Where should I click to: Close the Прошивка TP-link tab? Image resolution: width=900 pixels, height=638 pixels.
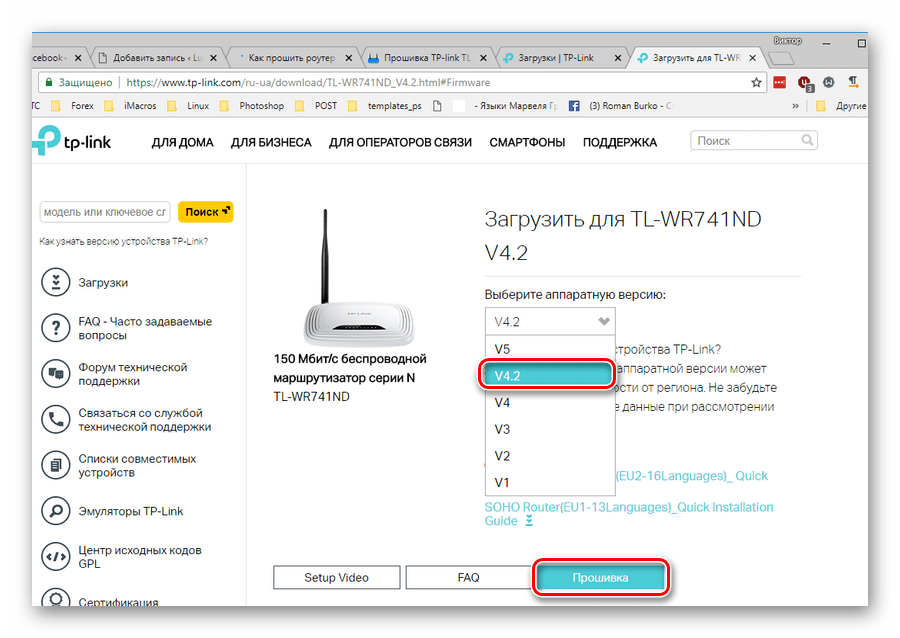[483, 58]
